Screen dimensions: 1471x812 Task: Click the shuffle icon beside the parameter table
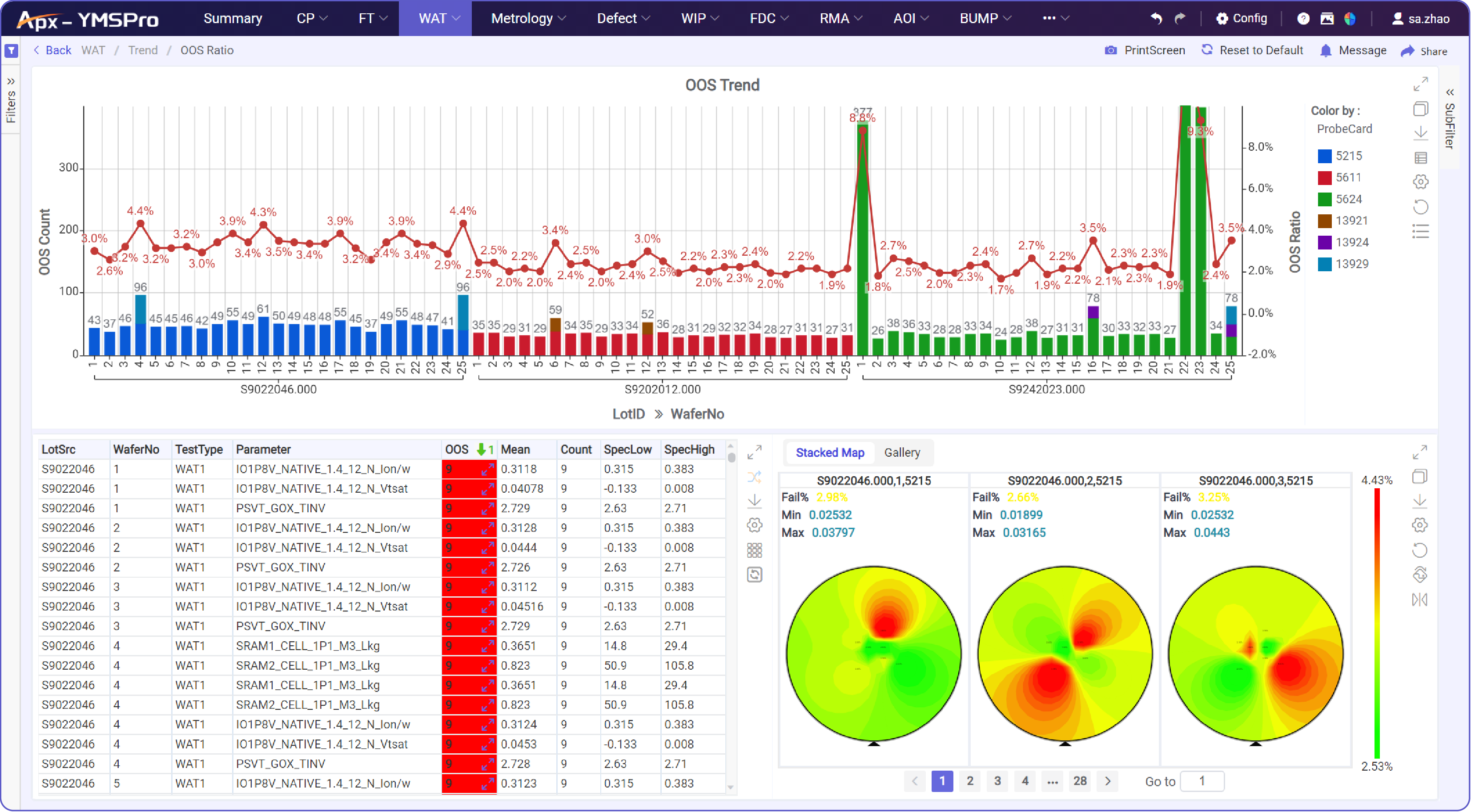[755, 477]
